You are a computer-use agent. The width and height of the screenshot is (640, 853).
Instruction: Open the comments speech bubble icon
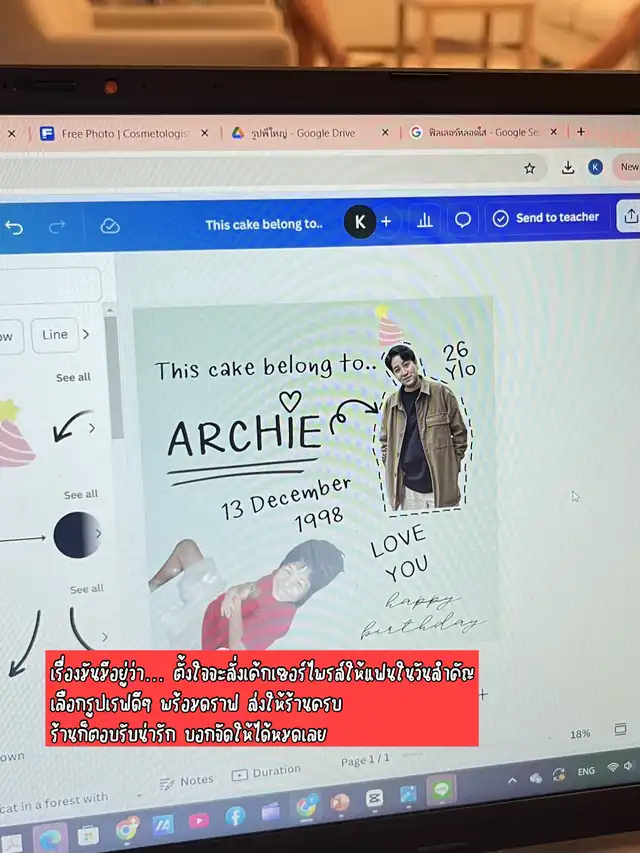point(462,220)
